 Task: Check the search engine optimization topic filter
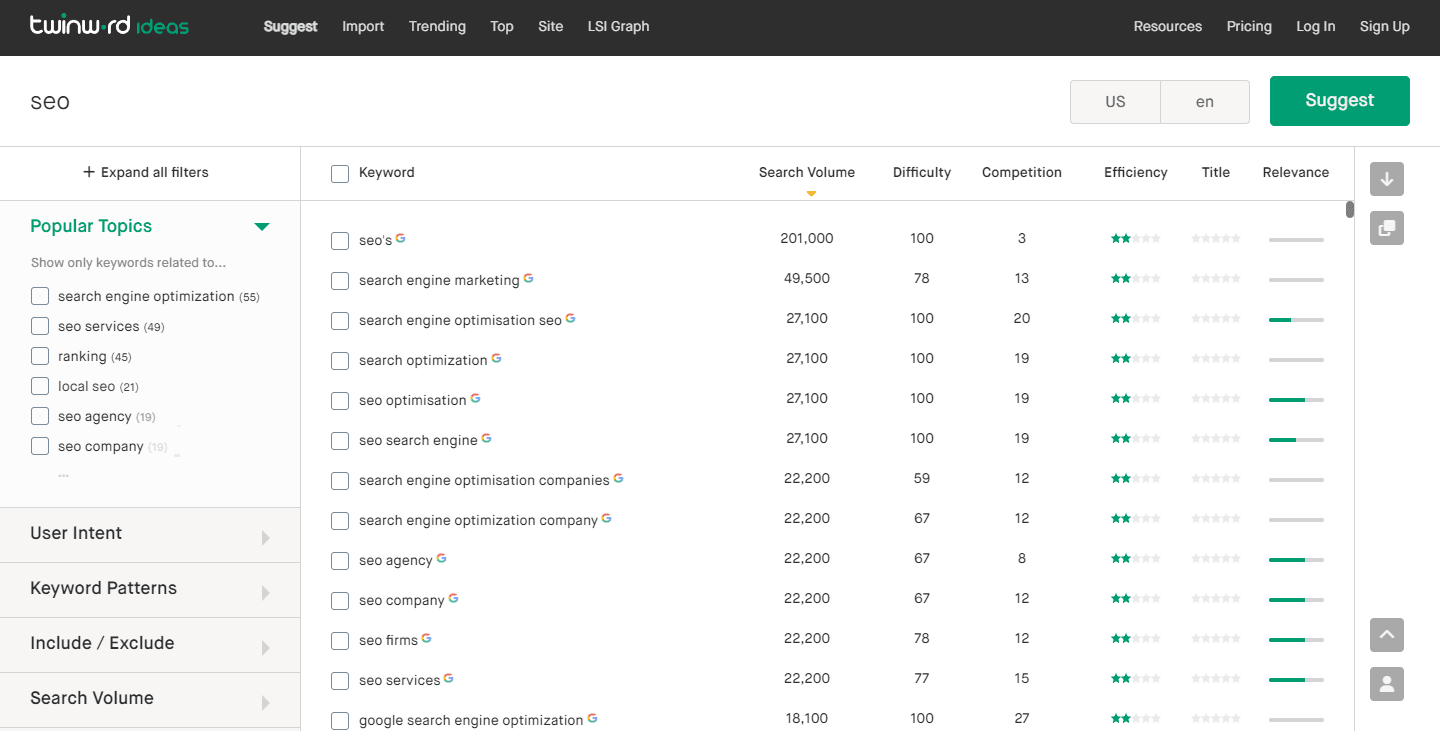pyautogui.click(x=40, y=296)
